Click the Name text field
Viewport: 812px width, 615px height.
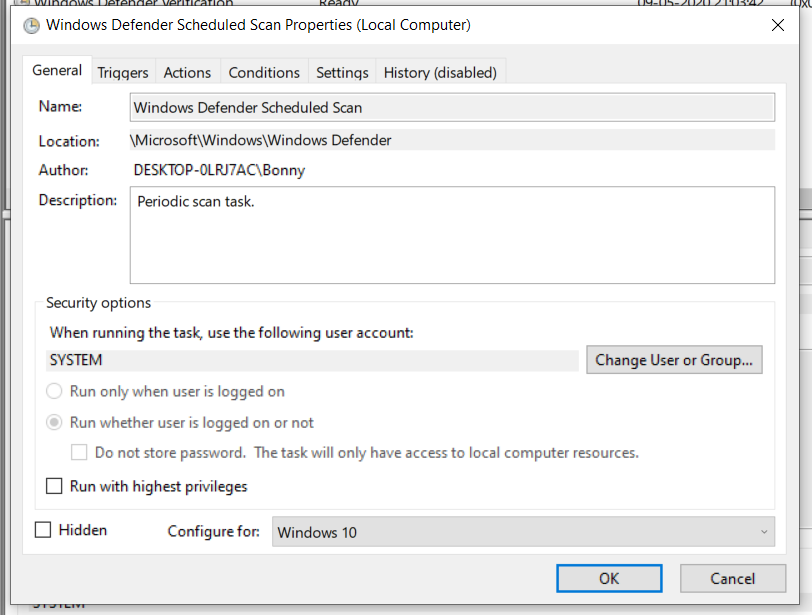(452, 107)
